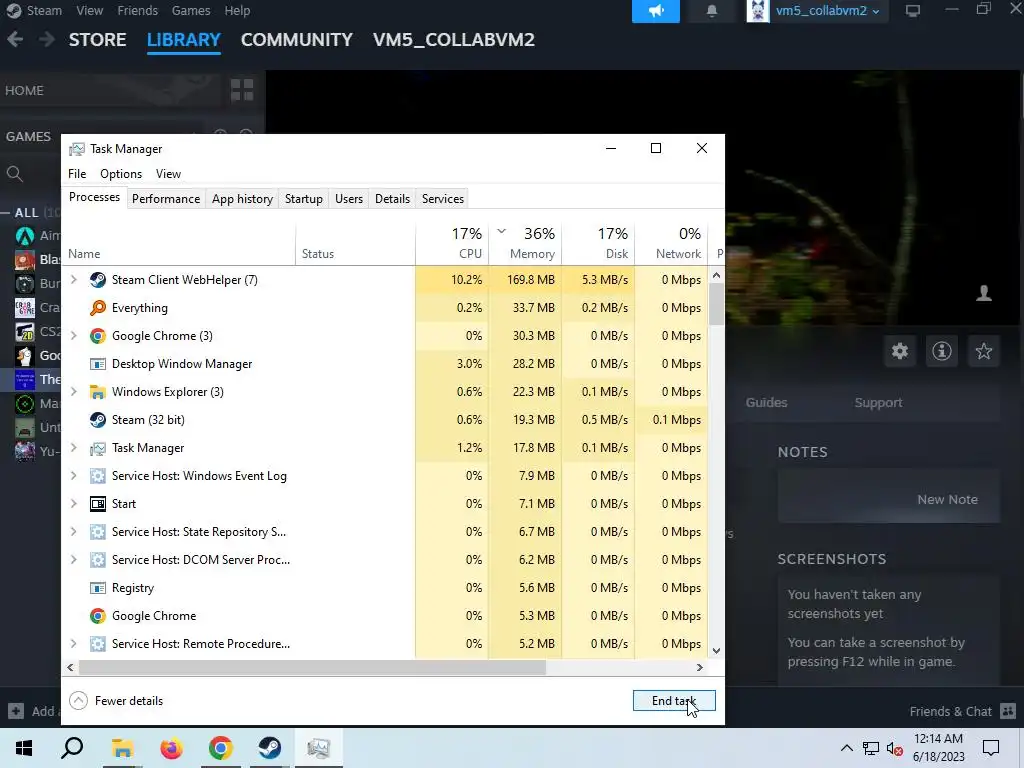1024x768 pixels.
Task: Click the vm5_collabvm2 profile avatar
Action: pos(758,11)
